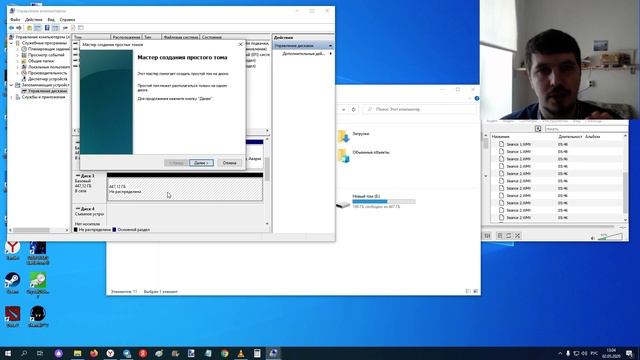Click the Диск 4 label block

[x=89, y=216]
